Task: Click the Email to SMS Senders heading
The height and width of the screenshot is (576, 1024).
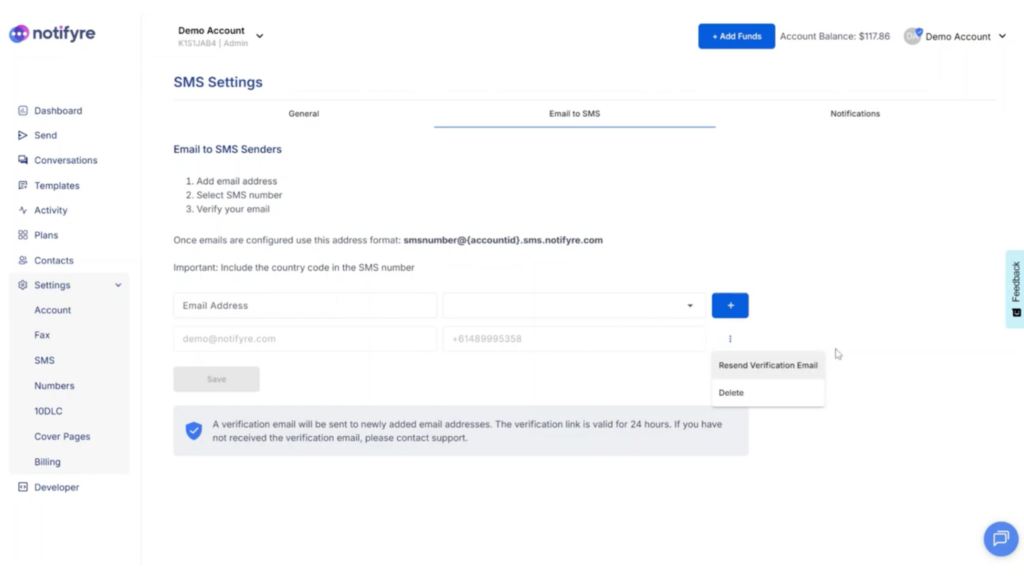Action: coord(227,150)
